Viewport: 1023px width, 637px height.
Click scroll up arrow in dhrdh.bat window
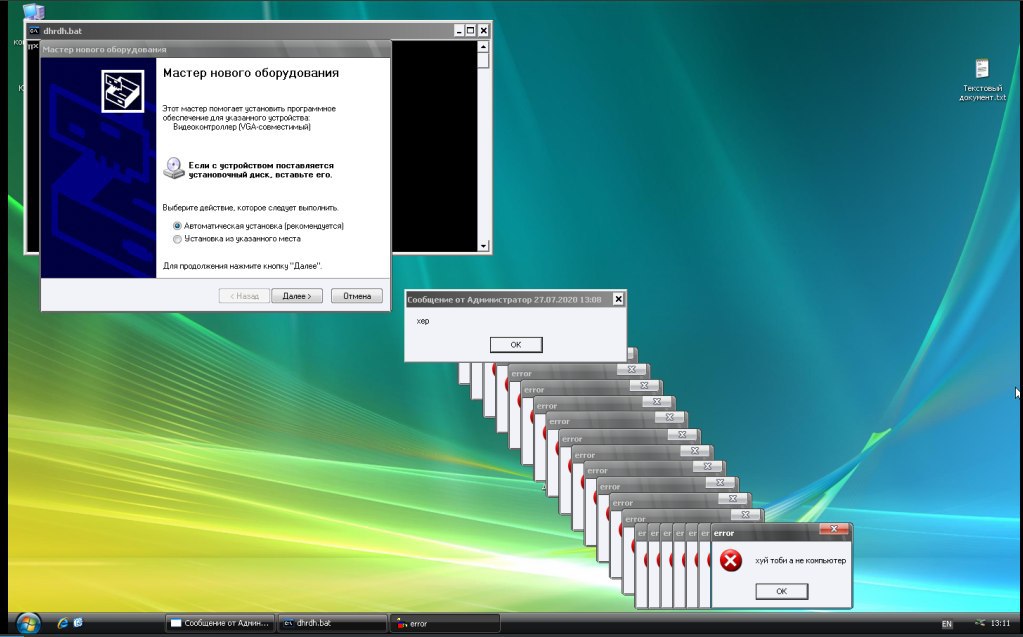point(483,47)
